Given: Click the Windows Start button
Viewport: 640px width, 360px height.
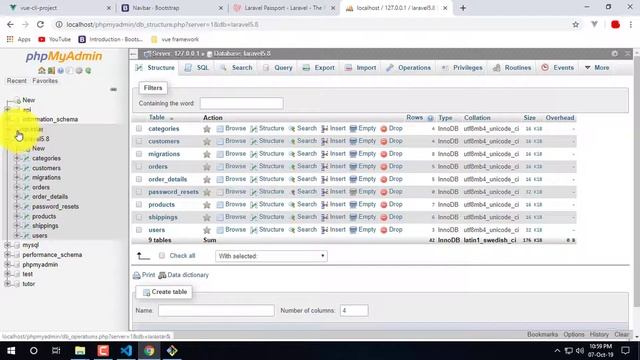Looking at the screenshot, I should coord(11,351).
